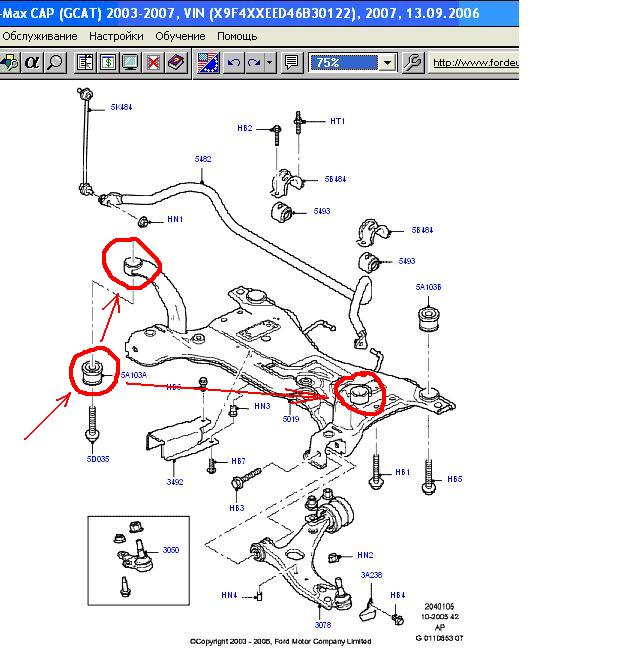The height and width of the screenshot is (664, 640).
Task: Open the parts list document icon
Action: [x=85, y=63]
